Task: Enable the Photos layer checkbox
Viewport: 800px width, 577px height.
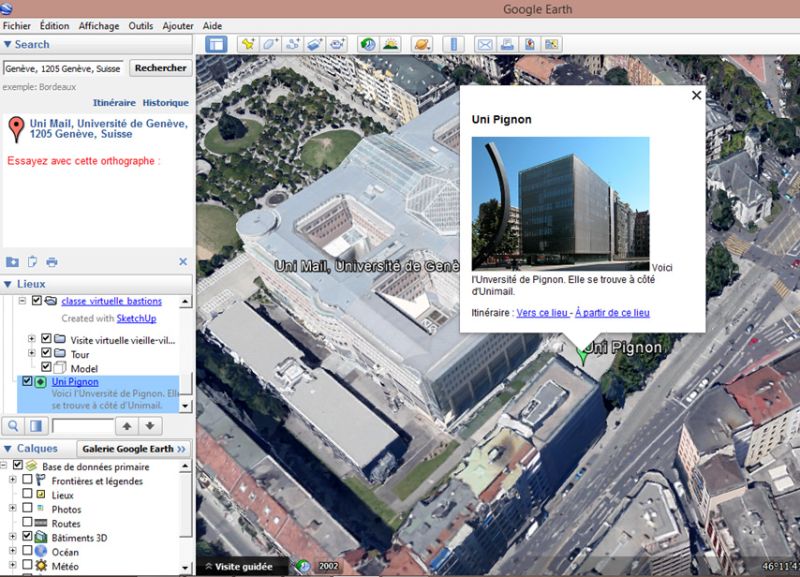Action: 28,508
